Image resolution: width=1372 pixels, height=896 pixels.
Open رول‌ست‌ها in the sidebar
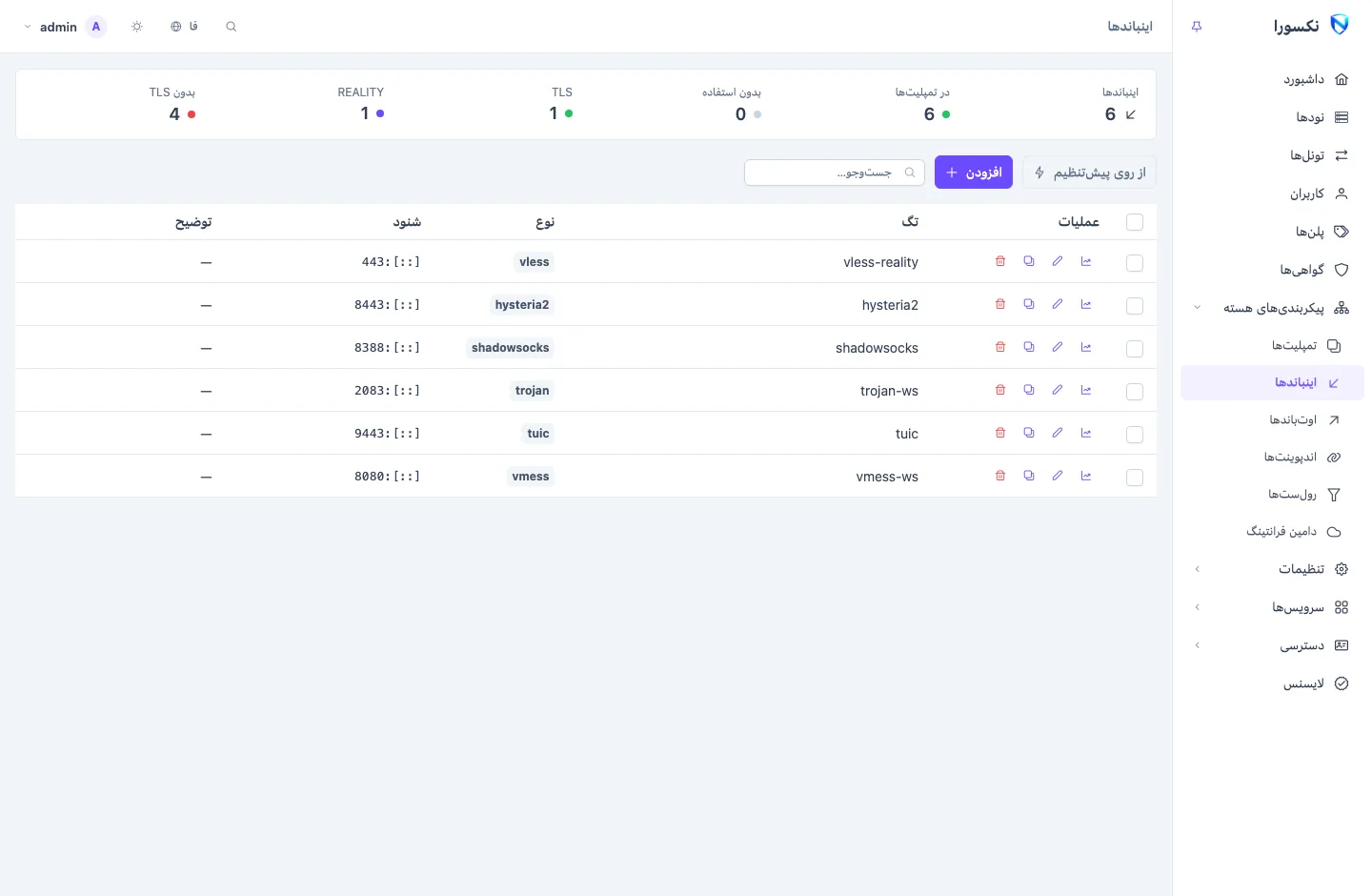click(x=1272, y=494)
